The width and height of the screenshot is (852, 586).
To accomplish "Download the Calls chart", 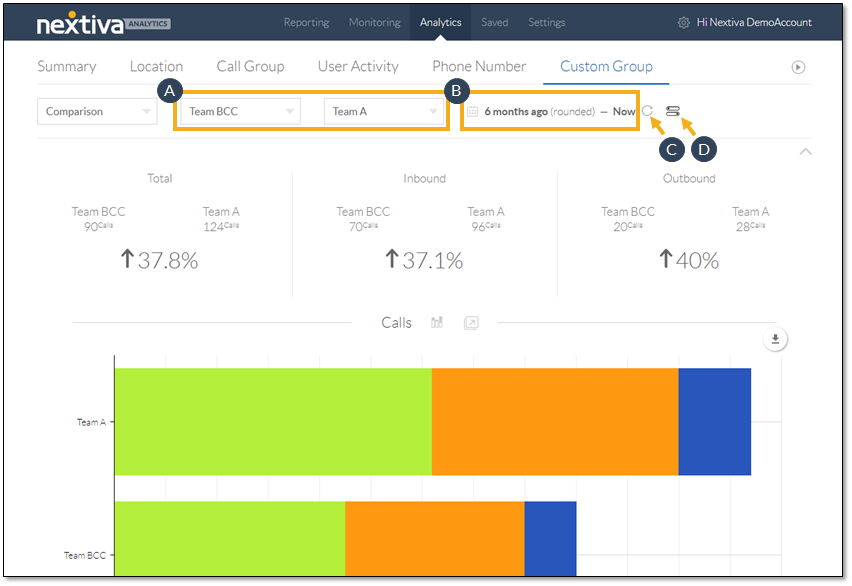I will click(775, 340).
